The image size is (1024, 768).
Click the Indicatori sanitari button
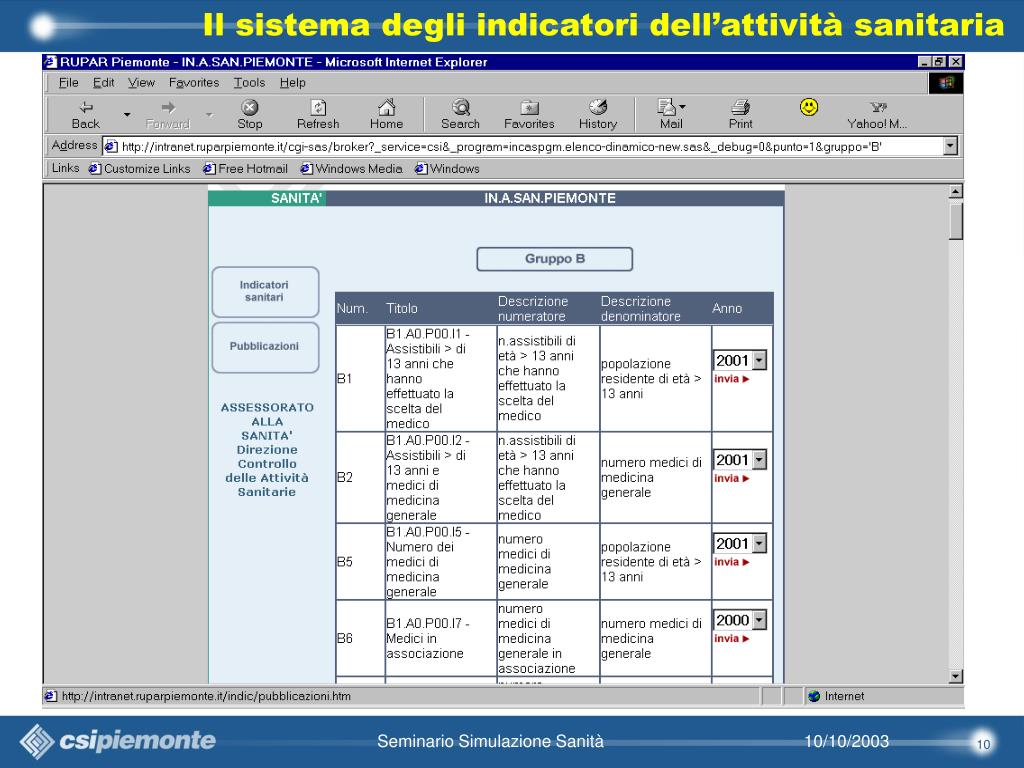265,292
